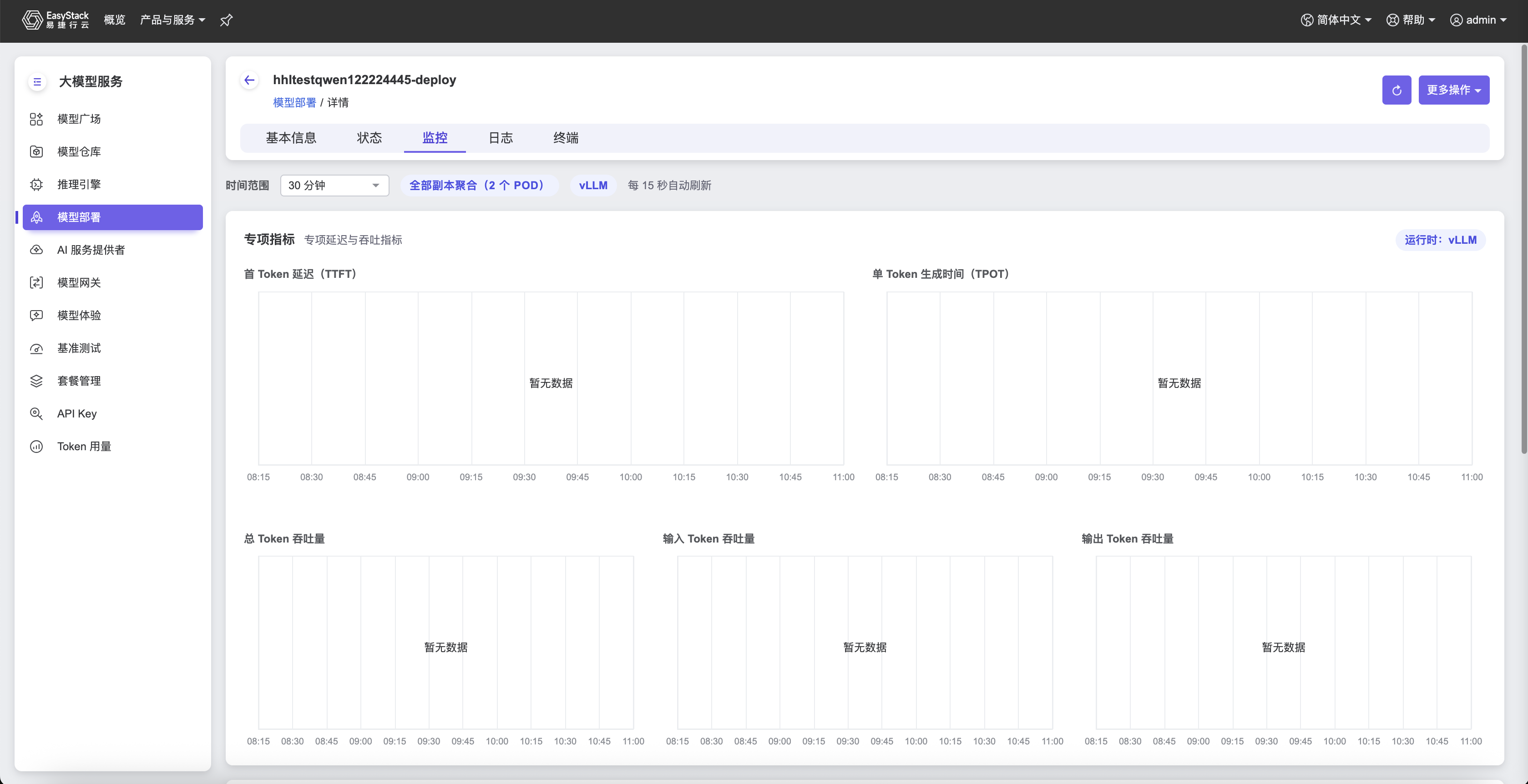
Task: Click the 运行时：vLLM badge
Action: point(1440,240)
